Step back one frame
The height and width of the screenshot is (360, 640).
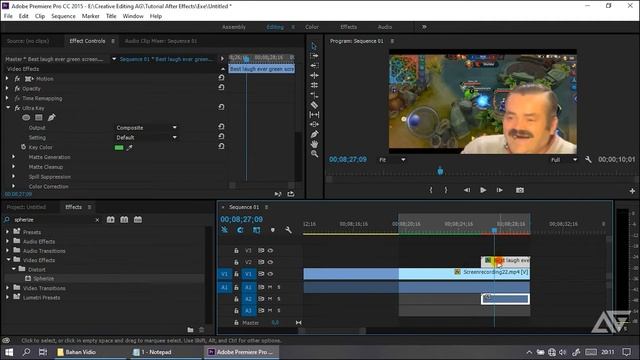[x=467, y=190]
